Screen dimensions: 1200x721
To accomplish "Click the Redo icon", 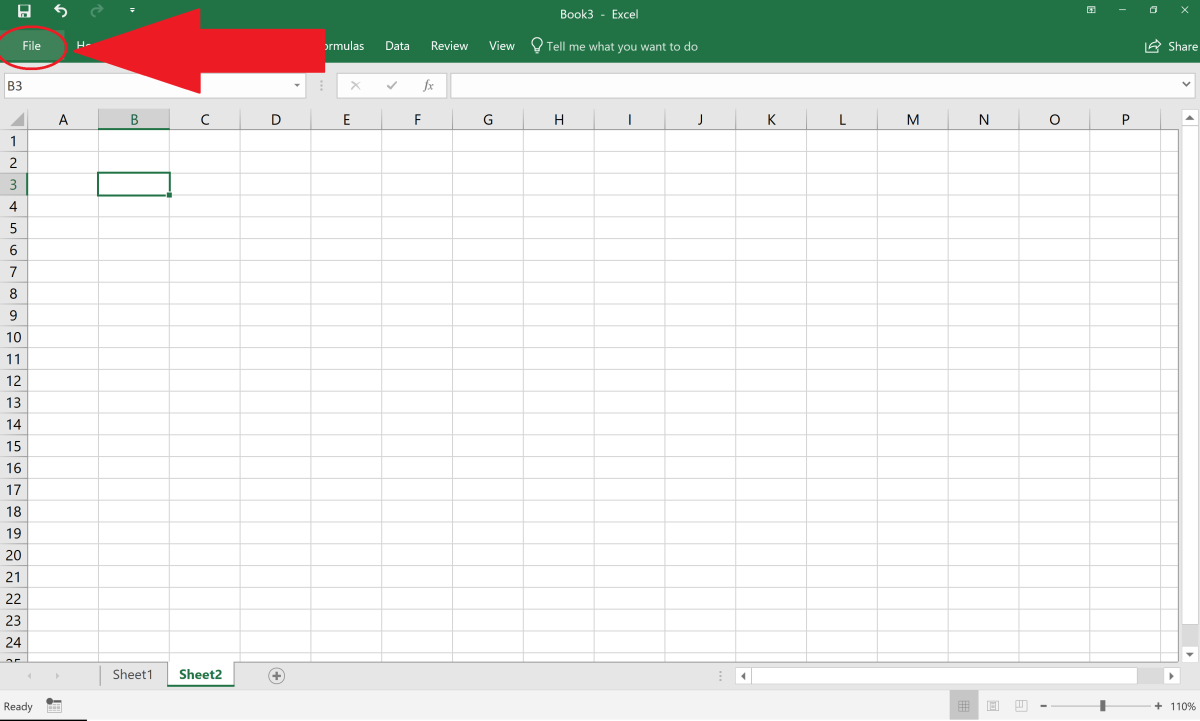I will (x=96, y=10).
